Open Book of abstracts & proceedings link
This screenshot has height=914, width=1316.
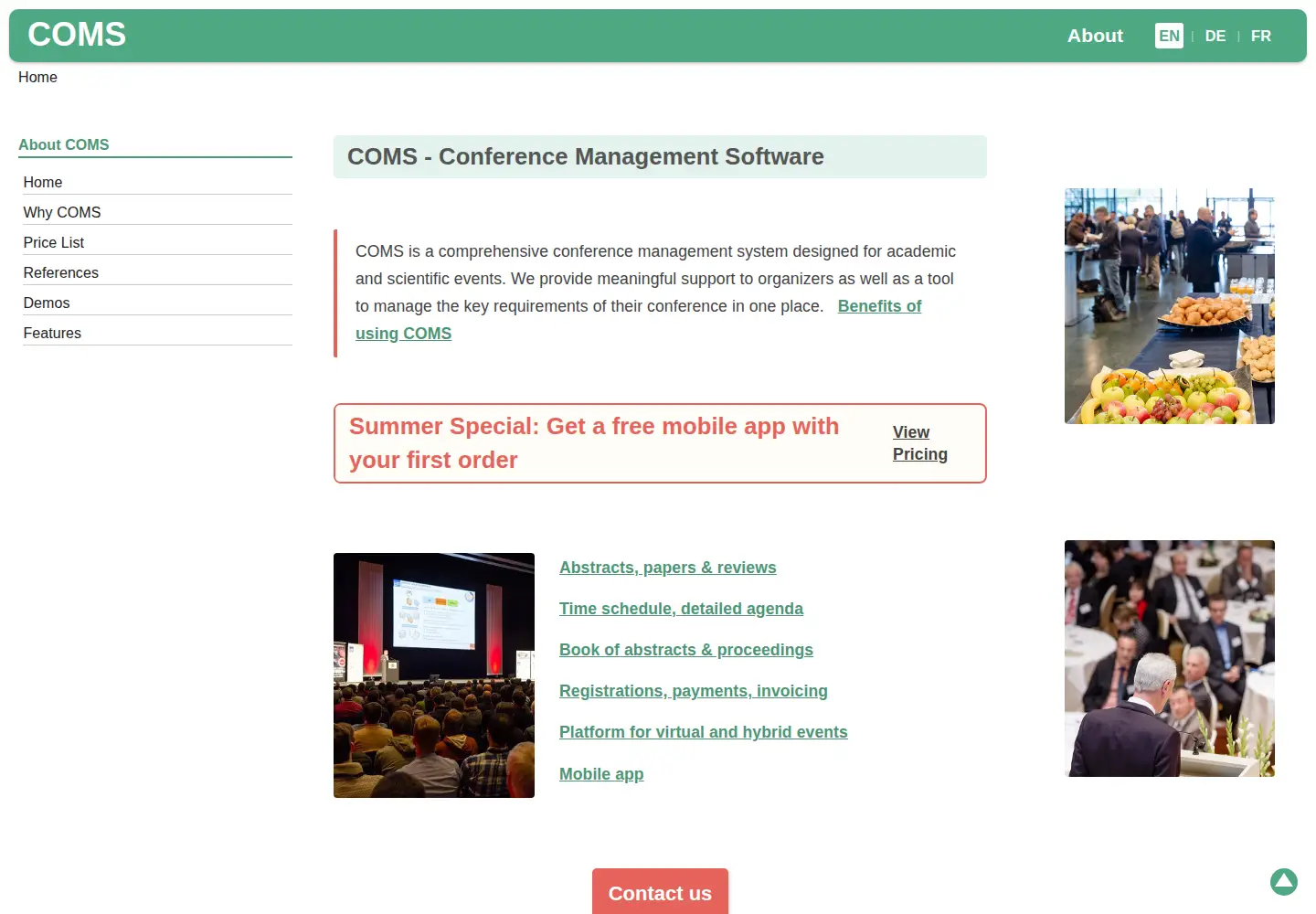click(685, 650)
